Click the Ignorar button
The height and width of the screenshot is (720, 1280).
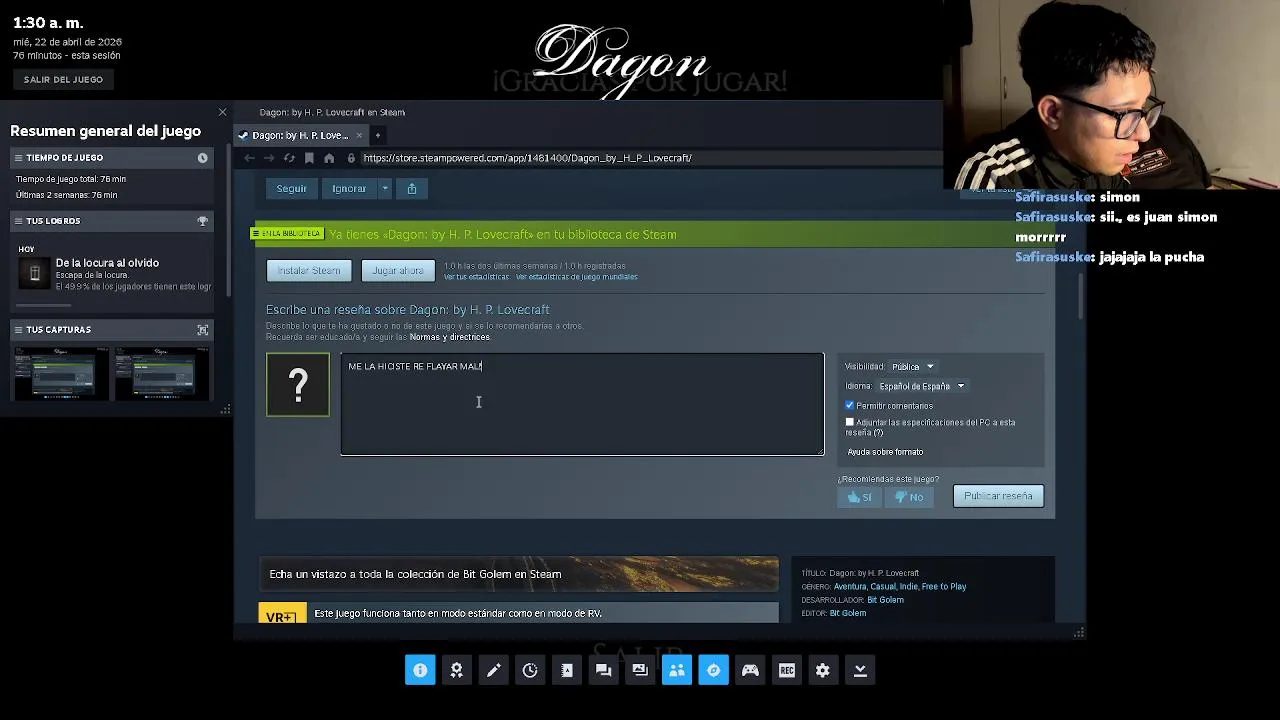[x=349, y=188]
